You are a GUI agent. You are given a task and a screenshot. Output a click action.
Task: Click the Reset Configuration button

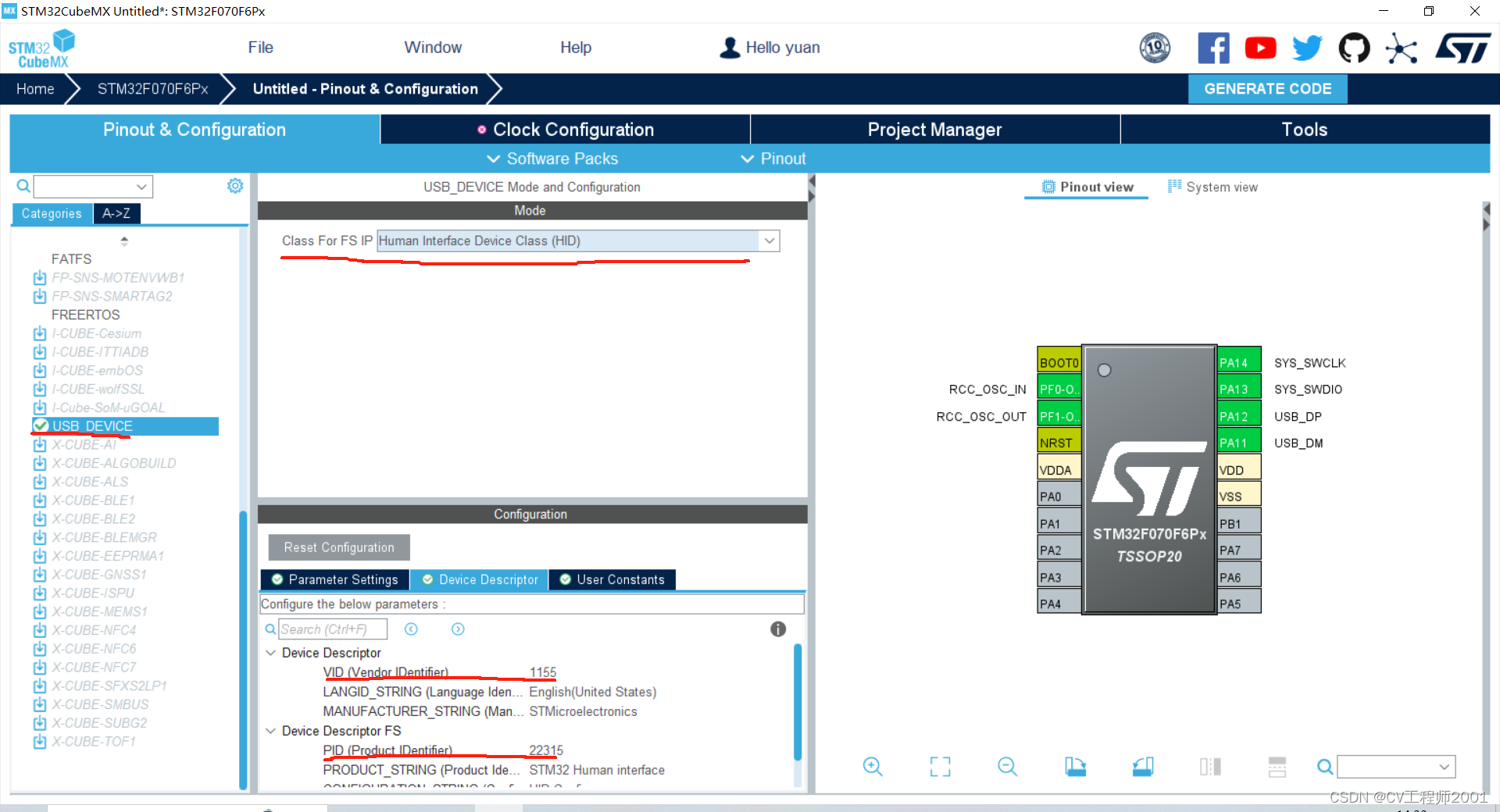point(339,547)
